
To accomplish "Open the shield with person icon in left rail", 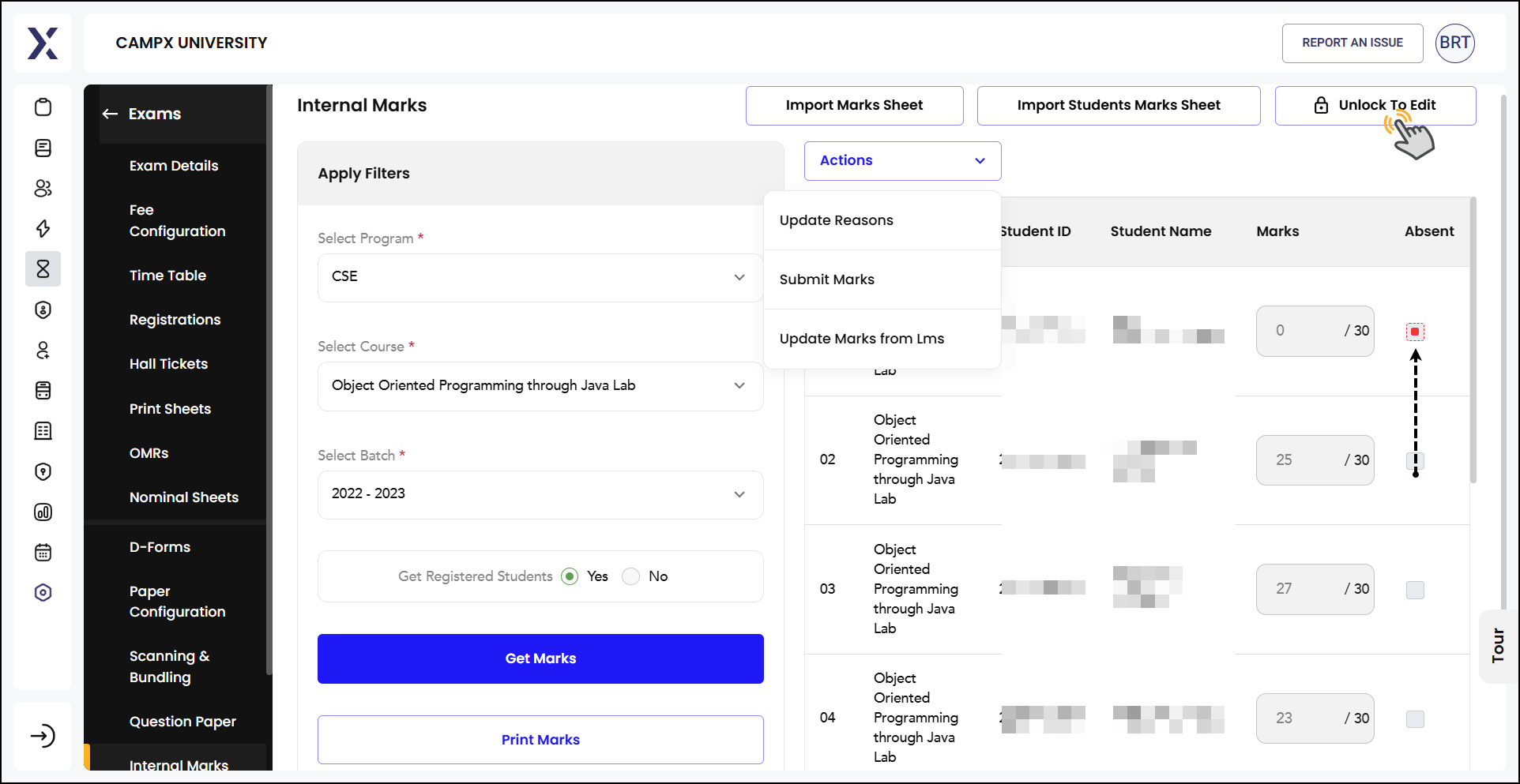I will [43, 309].
